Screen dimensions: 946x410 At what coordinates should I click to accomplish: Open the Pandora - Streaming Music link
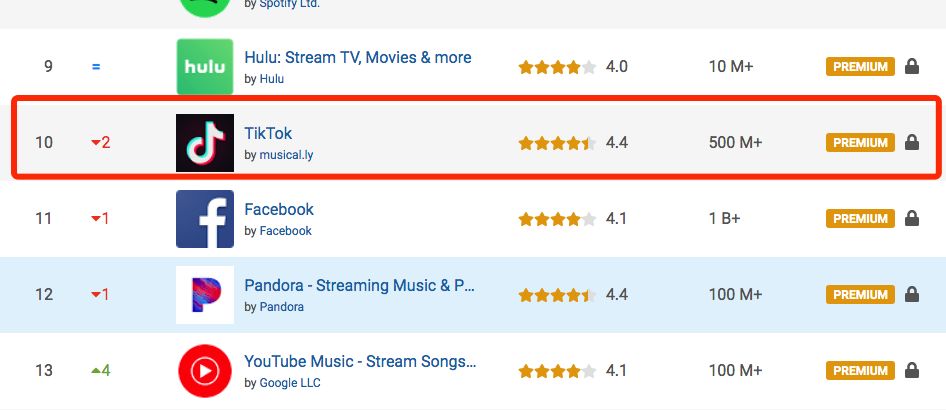(x=359, y=286)
